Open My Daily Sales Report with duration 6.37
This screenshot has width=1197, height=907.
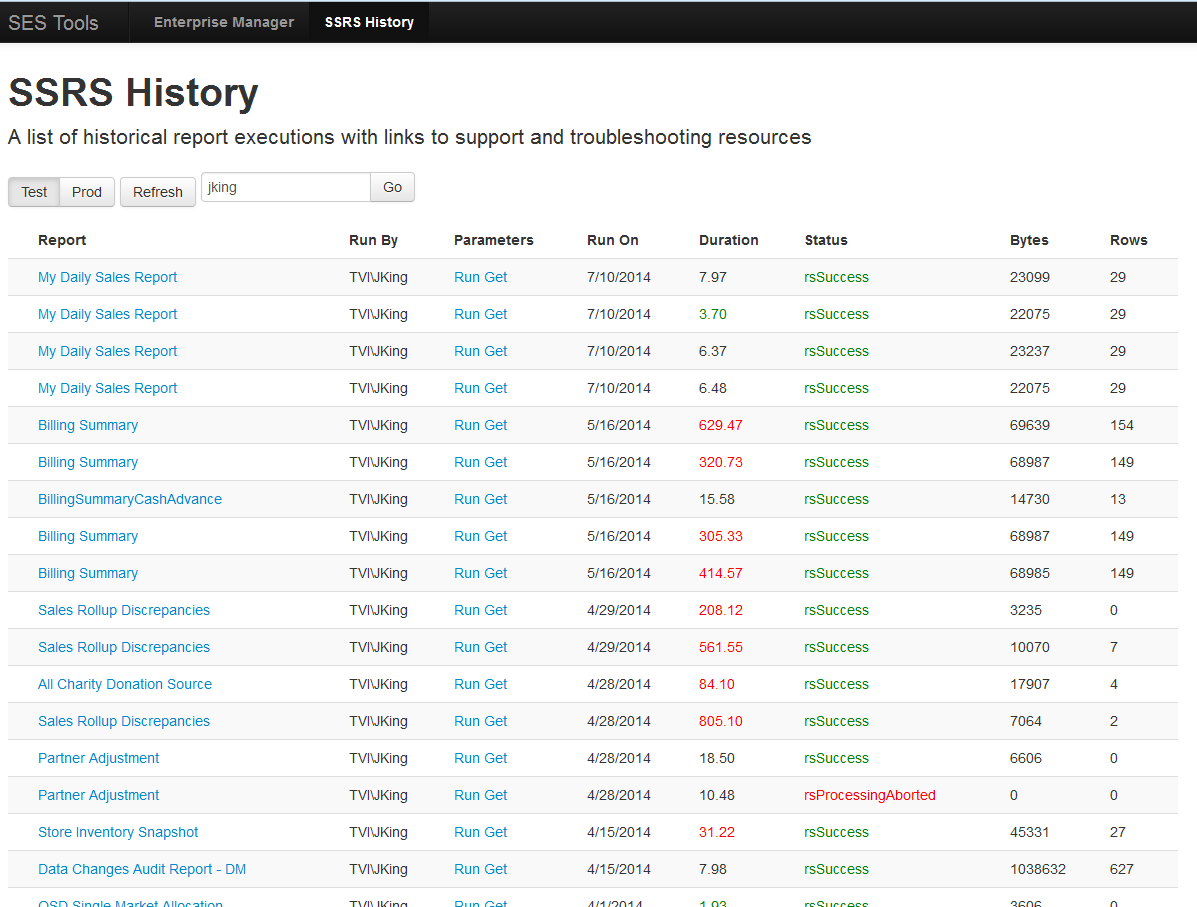tap(108, 351)
